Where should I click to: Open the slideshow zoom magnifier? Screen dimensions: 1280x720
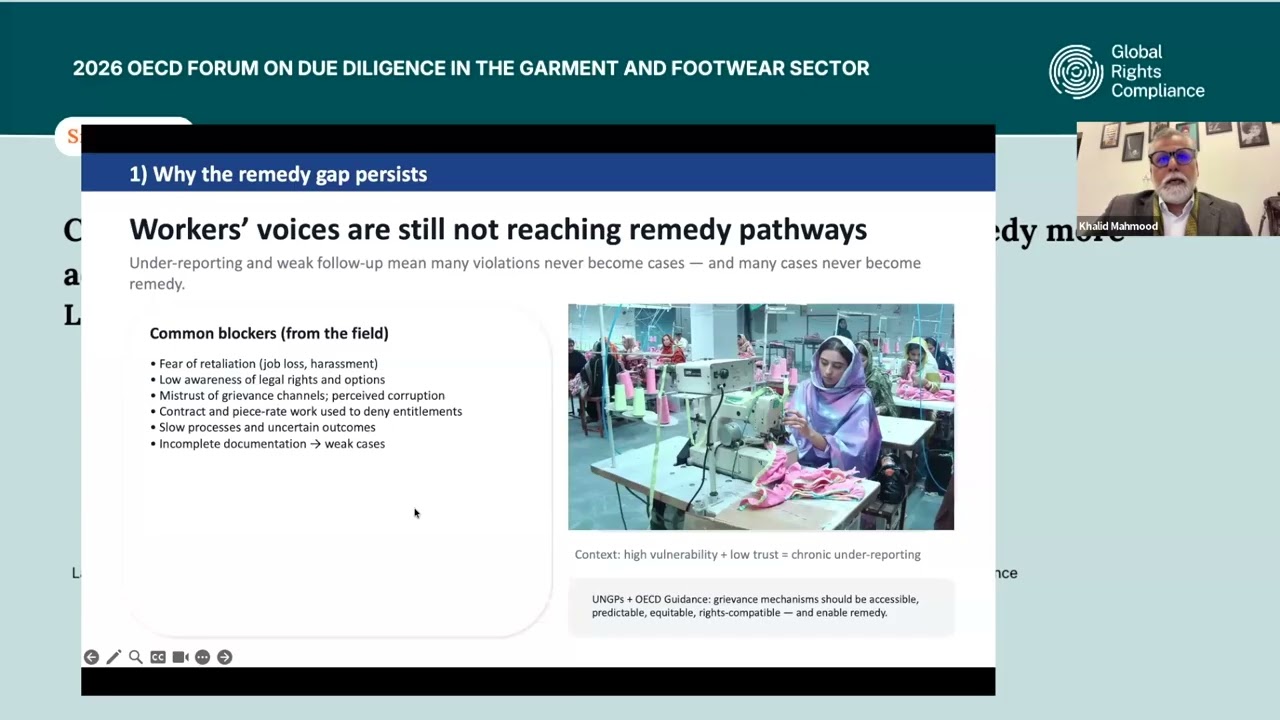135,657
